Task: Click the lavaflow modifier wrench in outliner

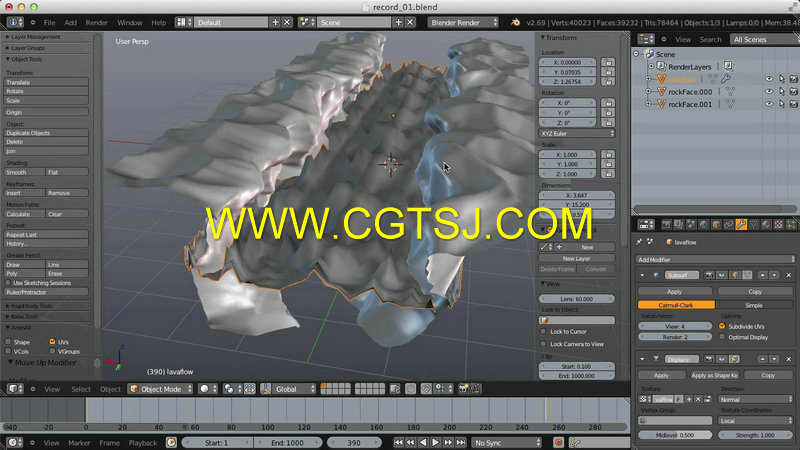Action: [726, 79]
